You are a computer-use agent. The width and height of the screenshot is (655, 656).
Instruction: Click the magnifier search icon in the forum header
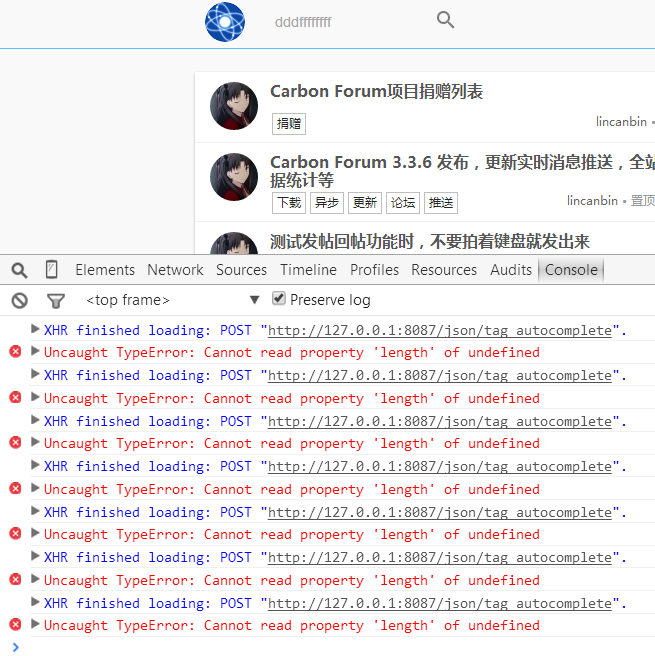(445, 20)
